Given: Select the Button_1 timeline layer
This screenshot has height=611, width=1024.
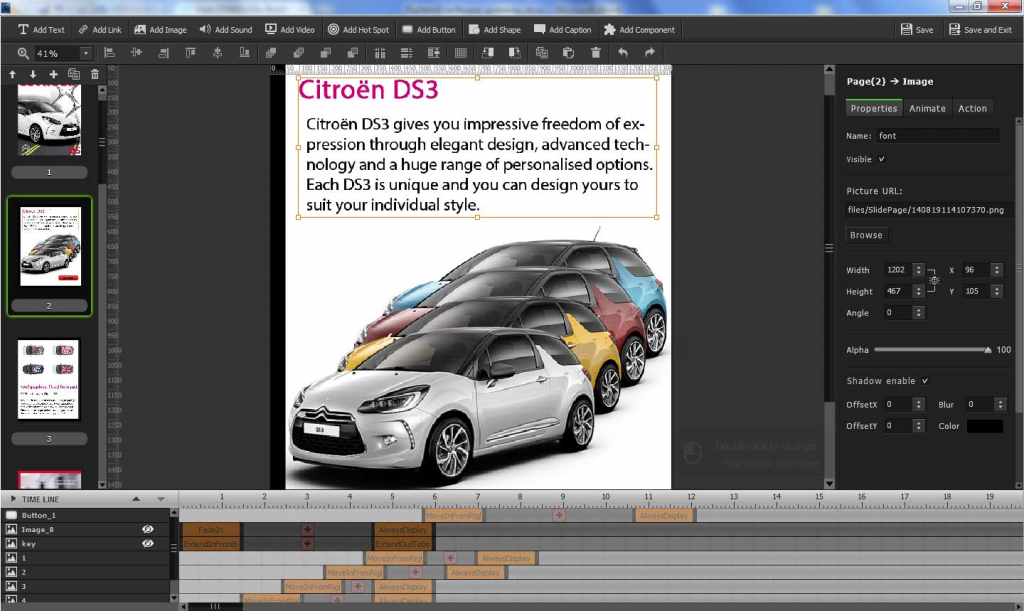Looking at the screenshot, I should 86,515.
